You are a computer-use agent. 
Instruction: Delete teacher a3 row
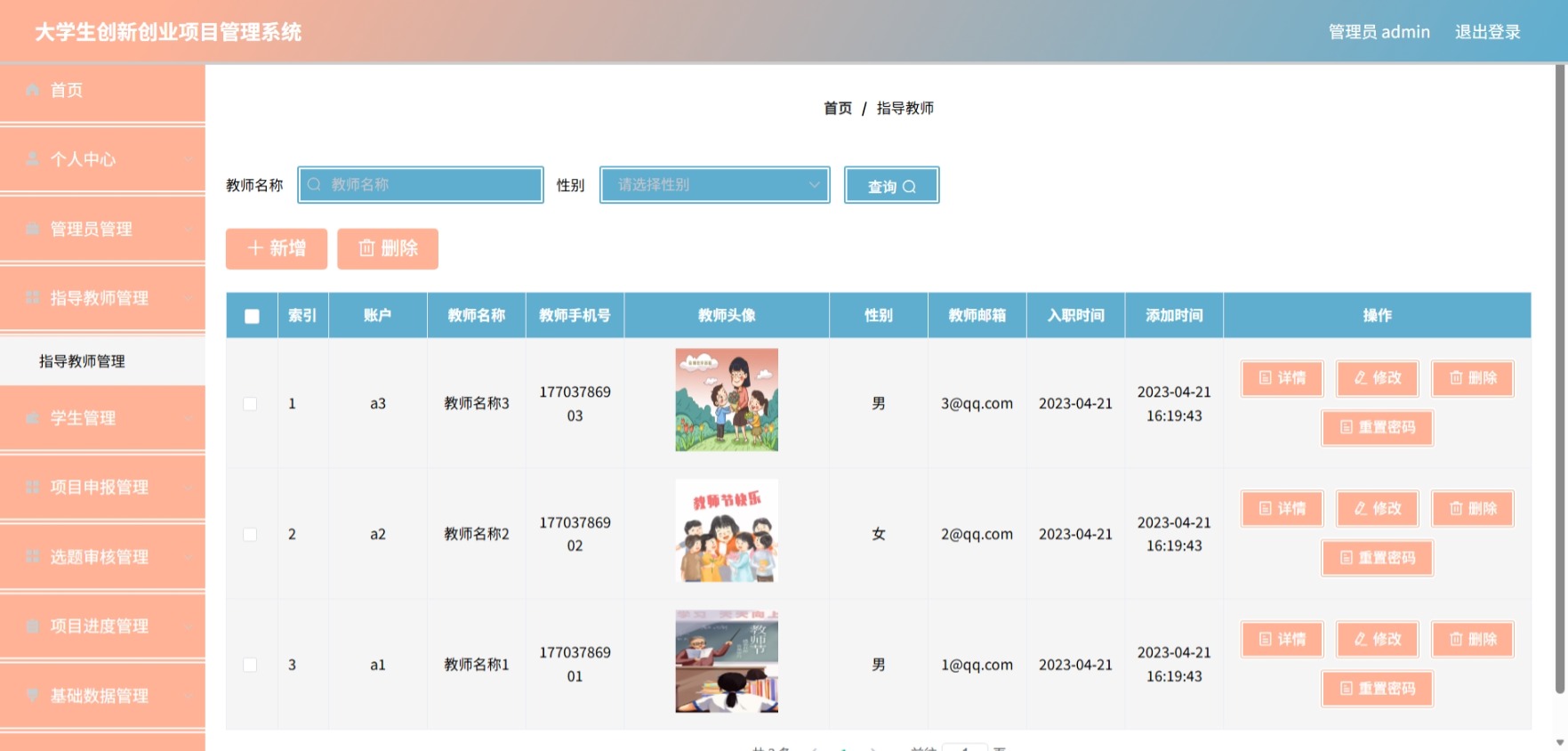(x=1473, y=378)
